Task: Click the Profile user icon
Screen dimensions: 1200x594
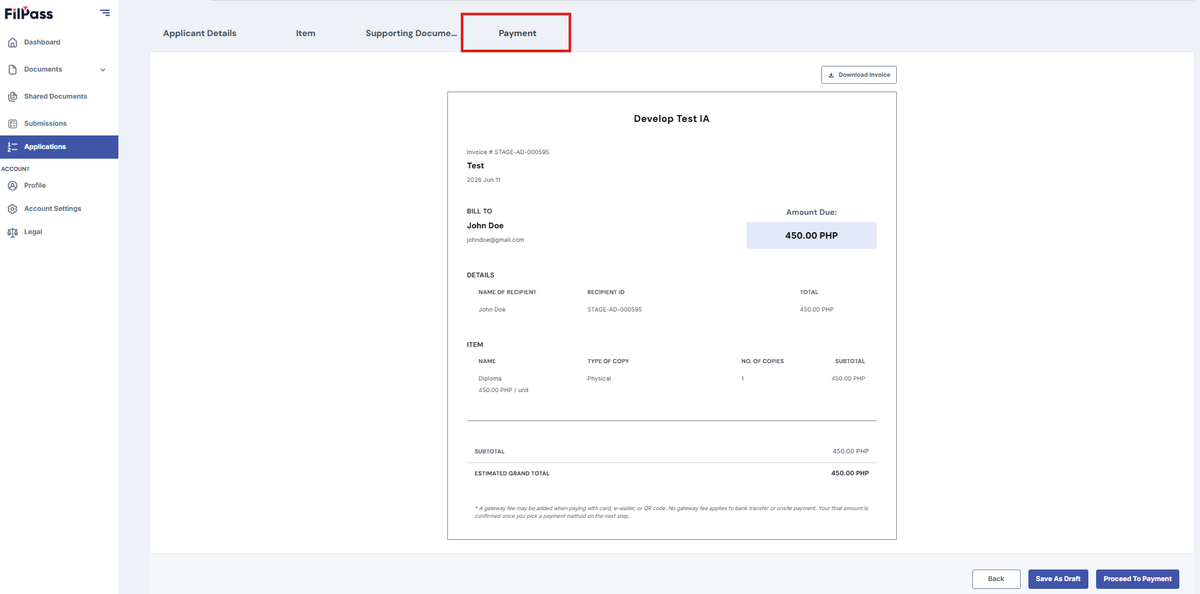Action: pos(12,185)
